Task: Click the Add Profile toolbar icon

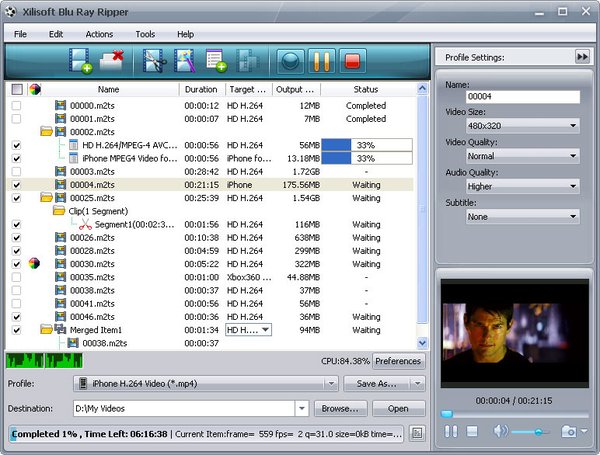Action: point(215,61)
